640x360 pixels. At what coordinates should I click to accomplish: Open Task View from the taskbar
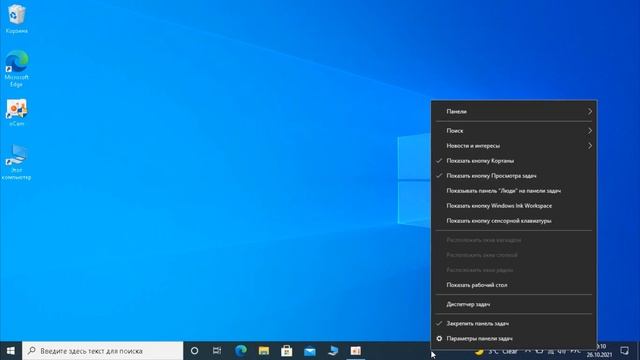coord(217,351)
